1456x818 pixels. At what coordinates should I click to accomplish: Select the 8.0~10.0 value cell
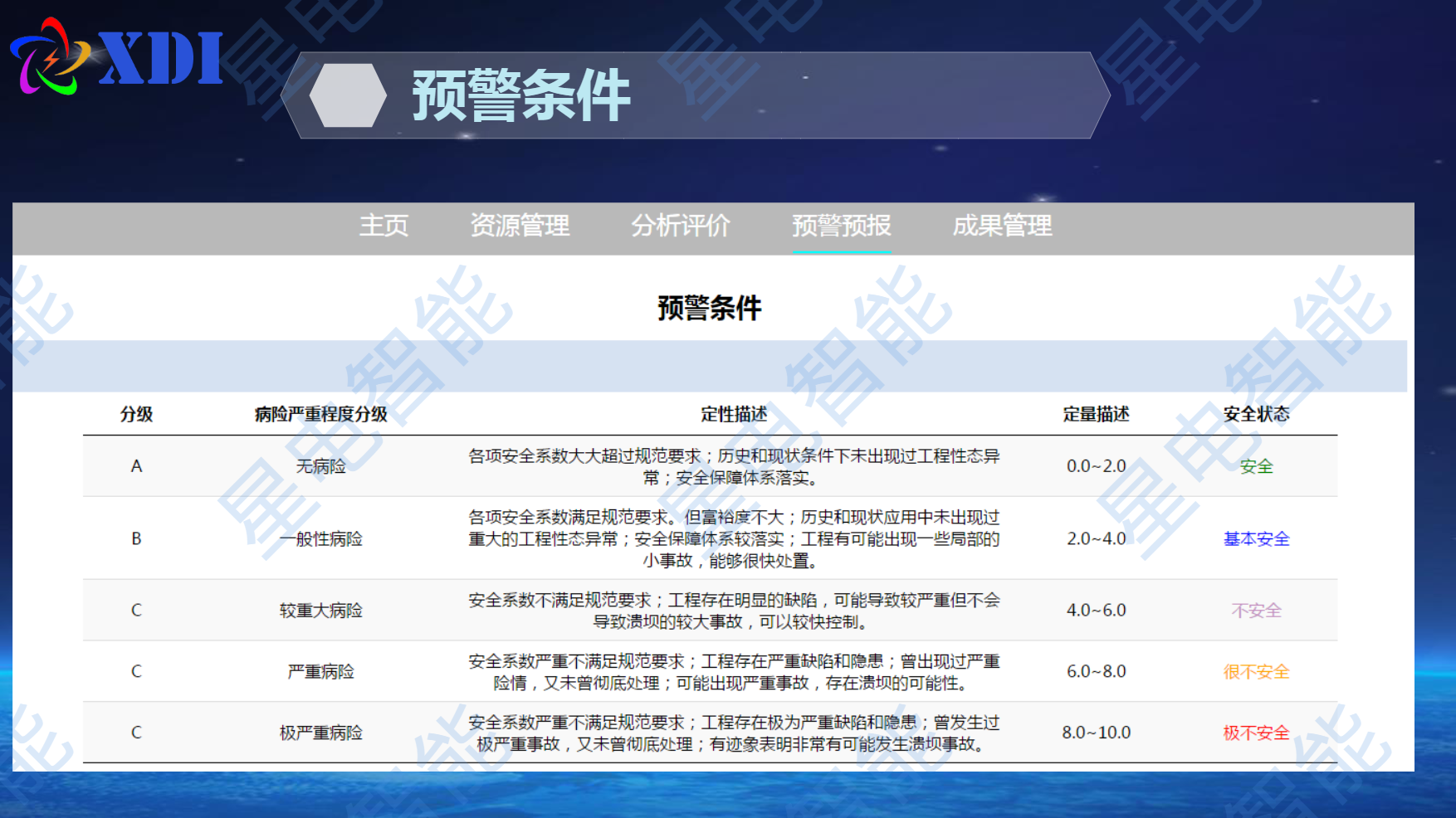point(1096,733)
